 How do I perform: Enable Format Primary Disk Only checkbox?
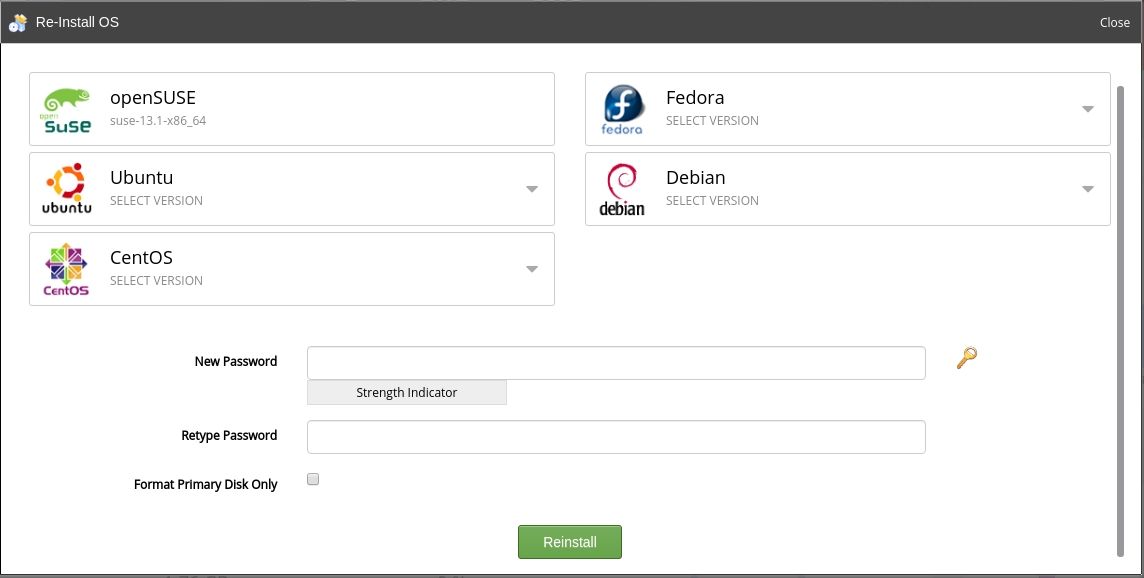click(x=313, y=480)
